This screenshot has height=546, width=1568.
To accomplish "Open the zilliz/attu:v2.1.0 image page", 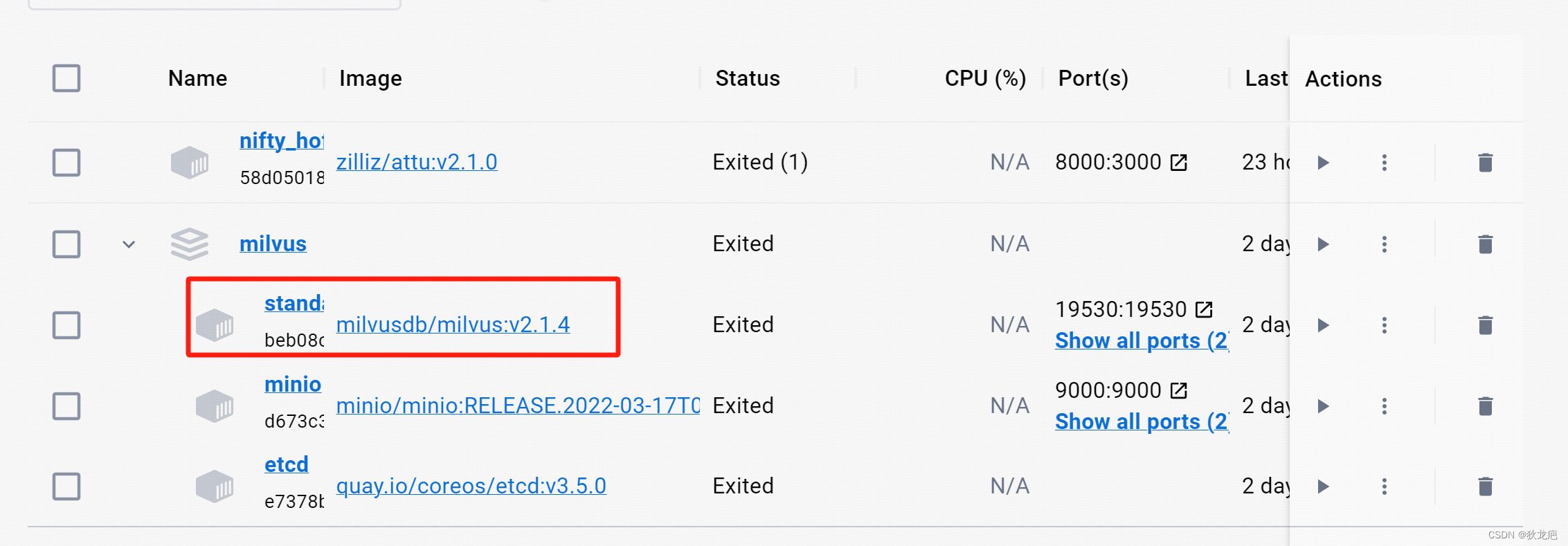I will point(417,161).
